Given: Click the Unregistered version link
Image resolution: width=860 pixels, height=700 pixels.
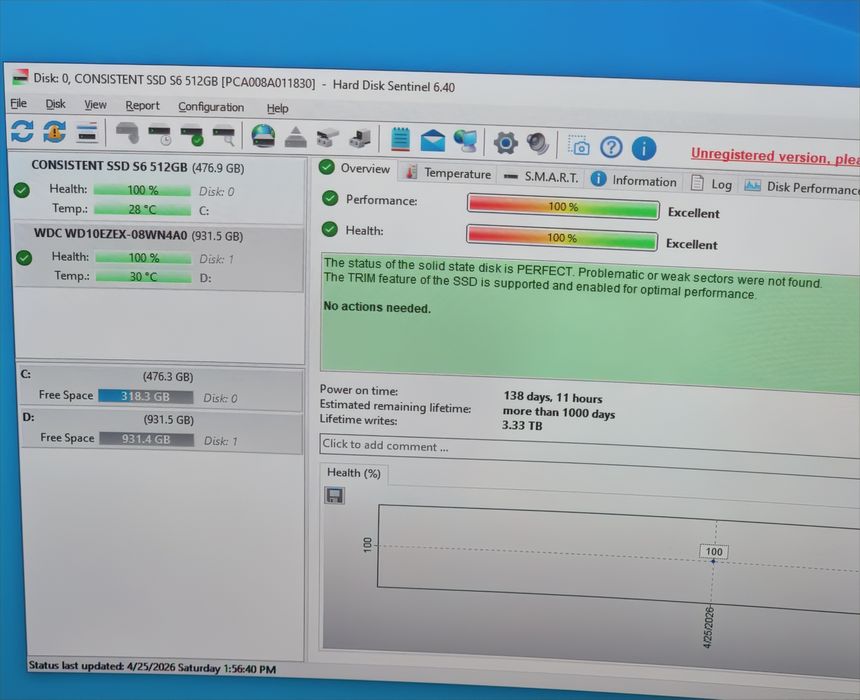Looking at the screenshot, I should 775,156.
